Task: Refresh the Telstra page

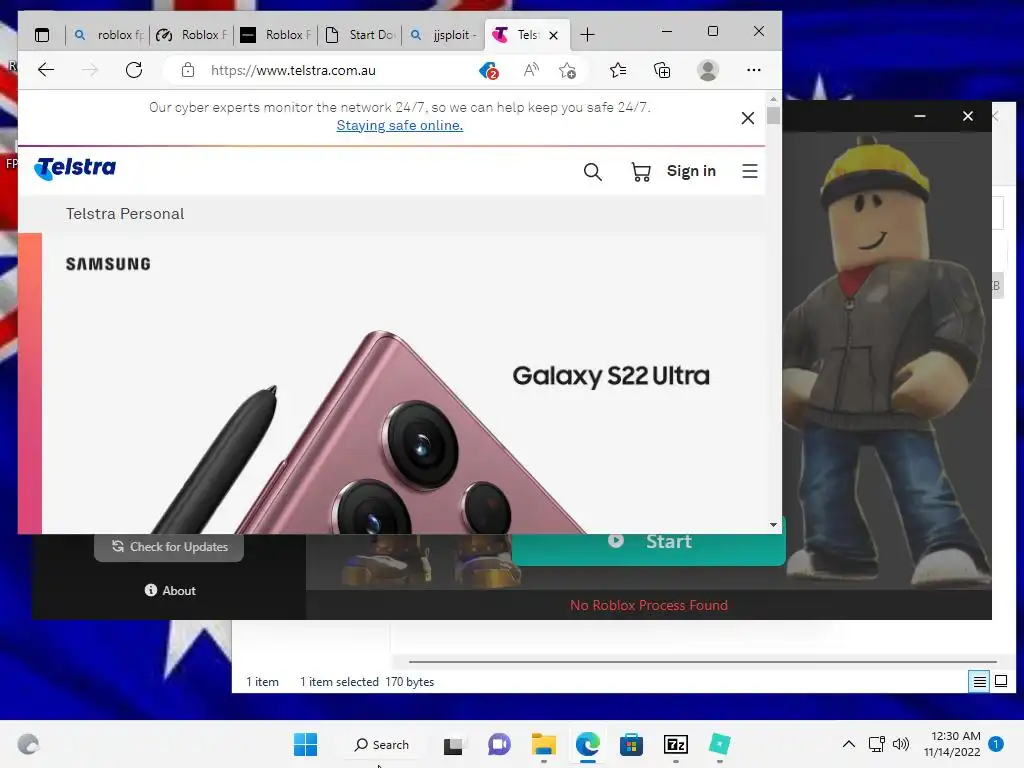Action: click(x=134, y=70)
